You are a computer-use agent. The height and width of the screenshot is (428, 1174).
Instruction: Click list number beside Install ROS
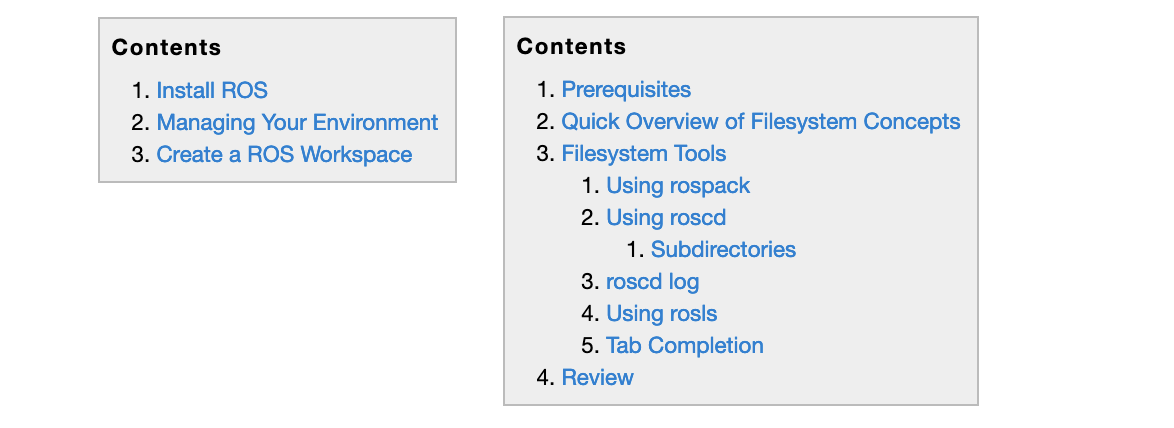(142, 91)
